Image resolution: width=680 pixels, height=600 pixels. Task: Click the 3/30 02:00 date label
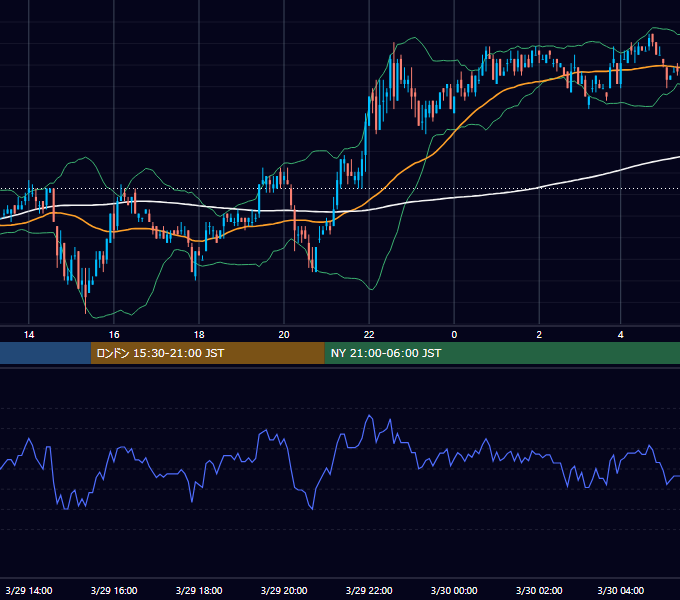[x=539, y=590]
